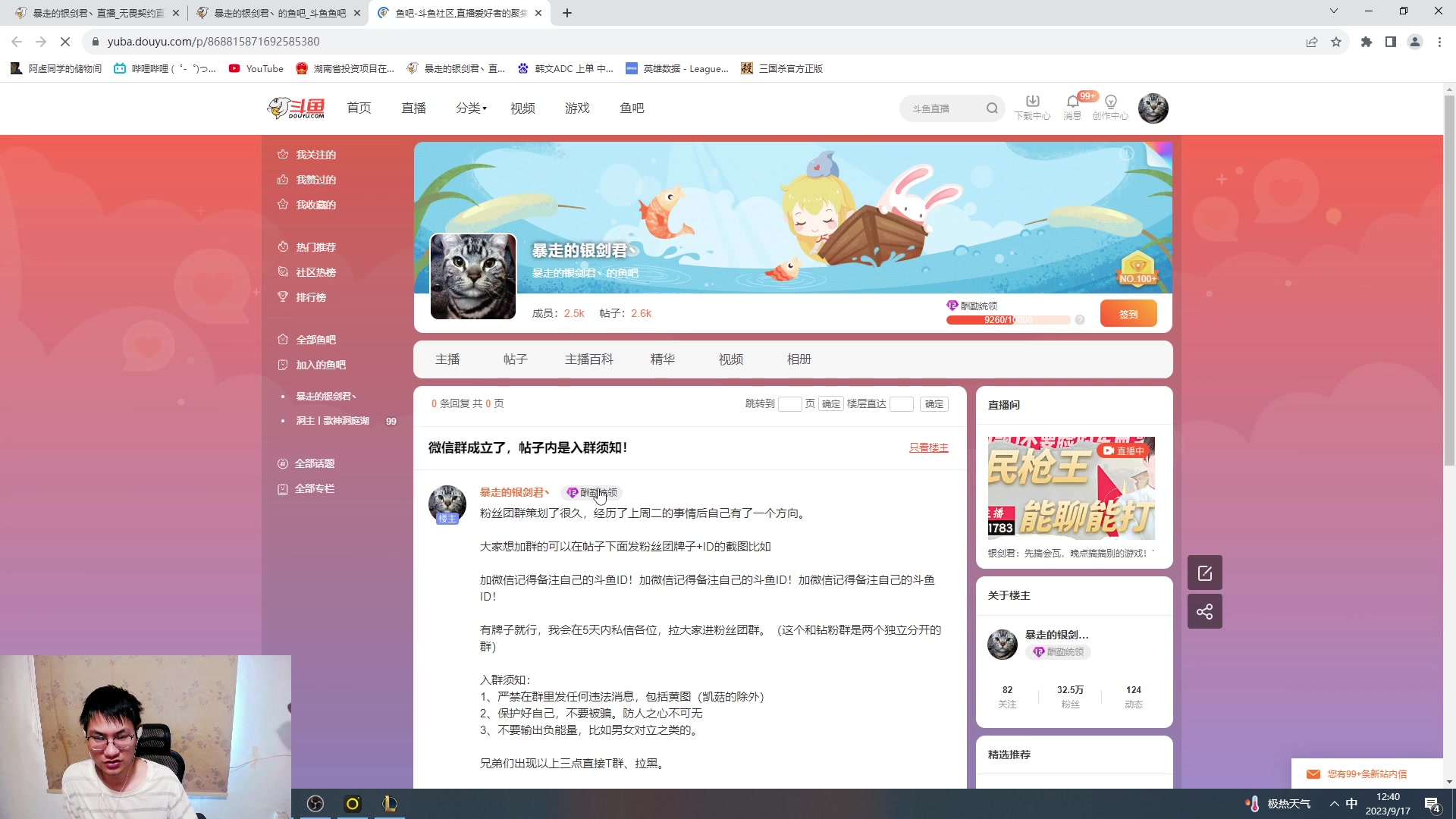
Task: Select 游戏 in the top navigation
Action: pos(577,108)
